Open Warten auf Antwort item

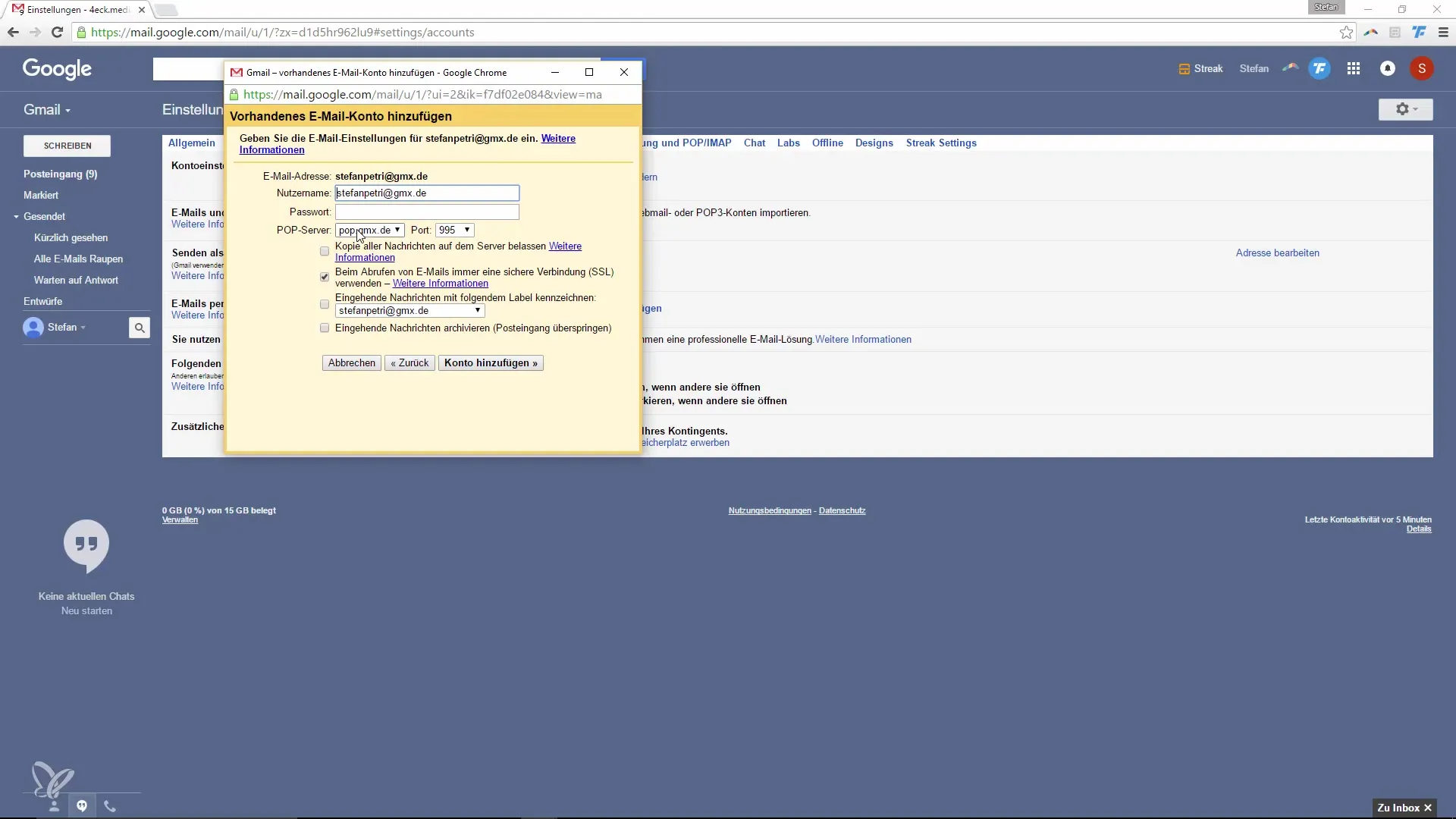(x=76, y=281)
